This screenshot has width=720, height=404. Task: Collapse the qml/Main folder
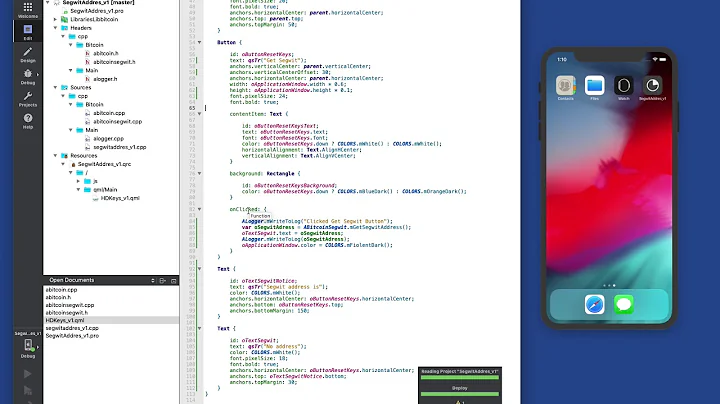pyautogui.click(x=78, y=190)
